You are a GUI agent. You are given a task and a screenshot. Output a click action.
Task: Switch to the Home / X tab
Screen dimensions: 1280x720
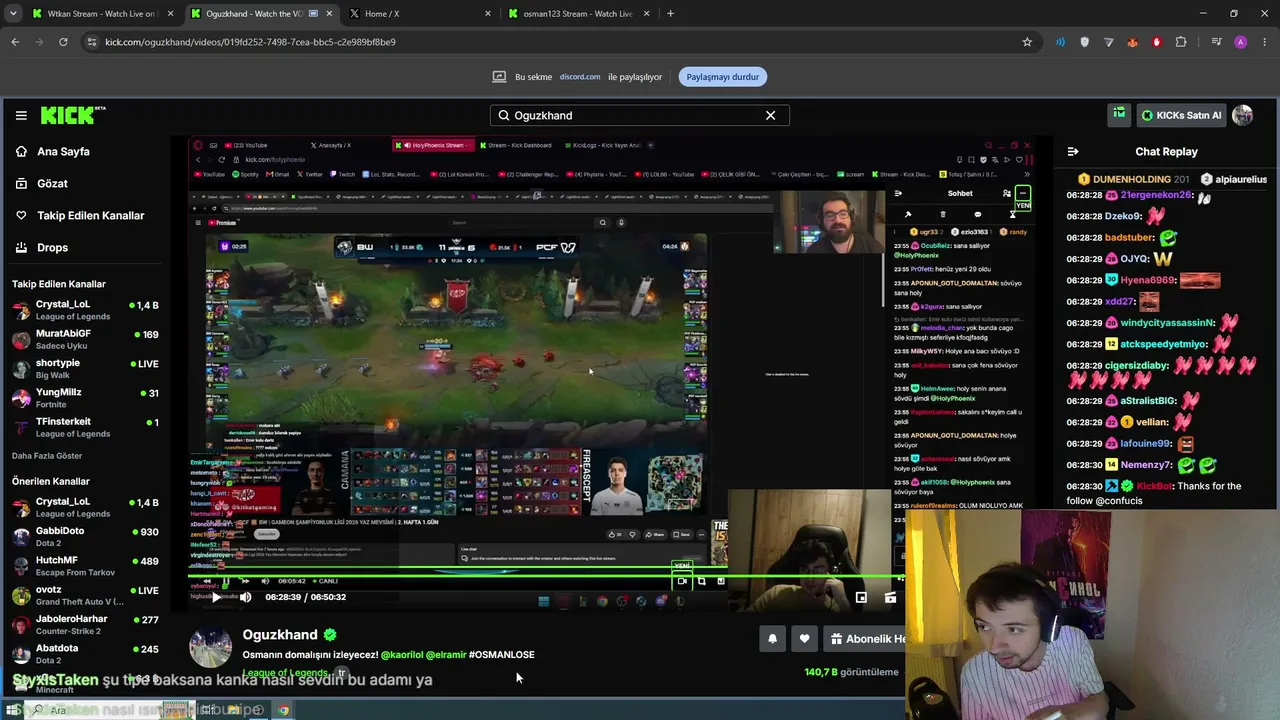pos(420,14)
